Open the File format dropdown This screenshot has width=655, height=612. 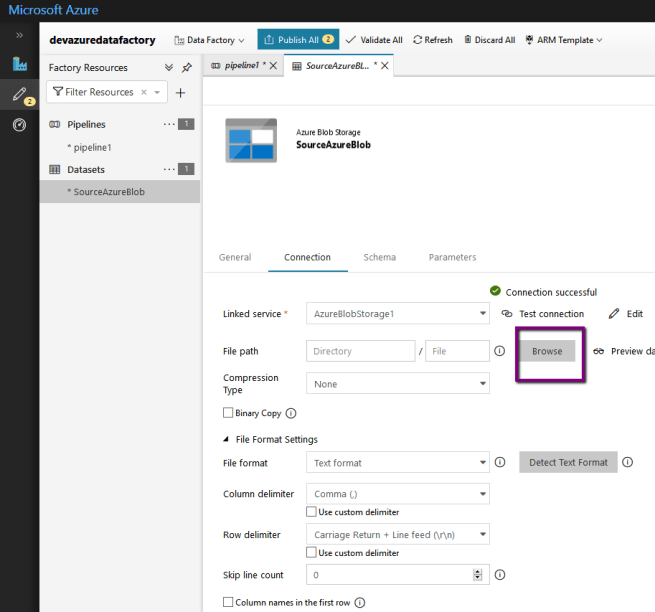click(x=397, y=463)
